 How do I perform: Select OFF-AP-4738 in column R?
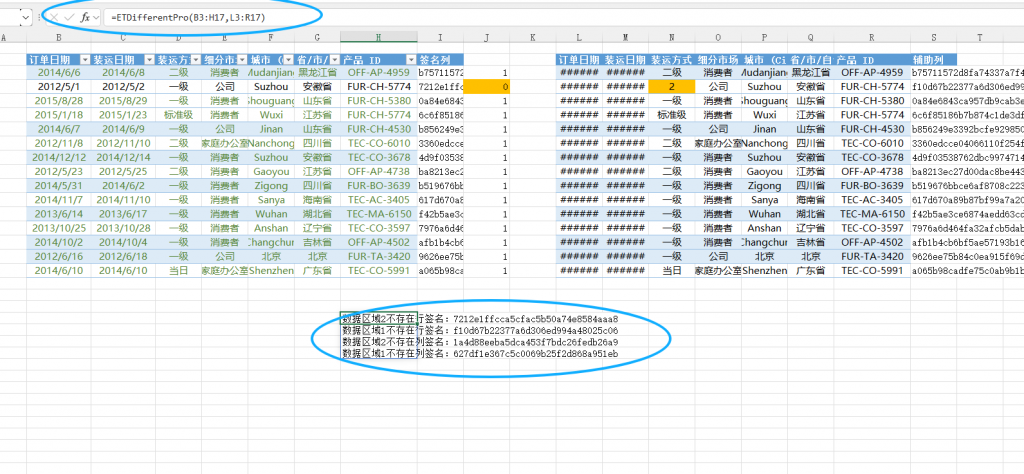coord(872,171)
